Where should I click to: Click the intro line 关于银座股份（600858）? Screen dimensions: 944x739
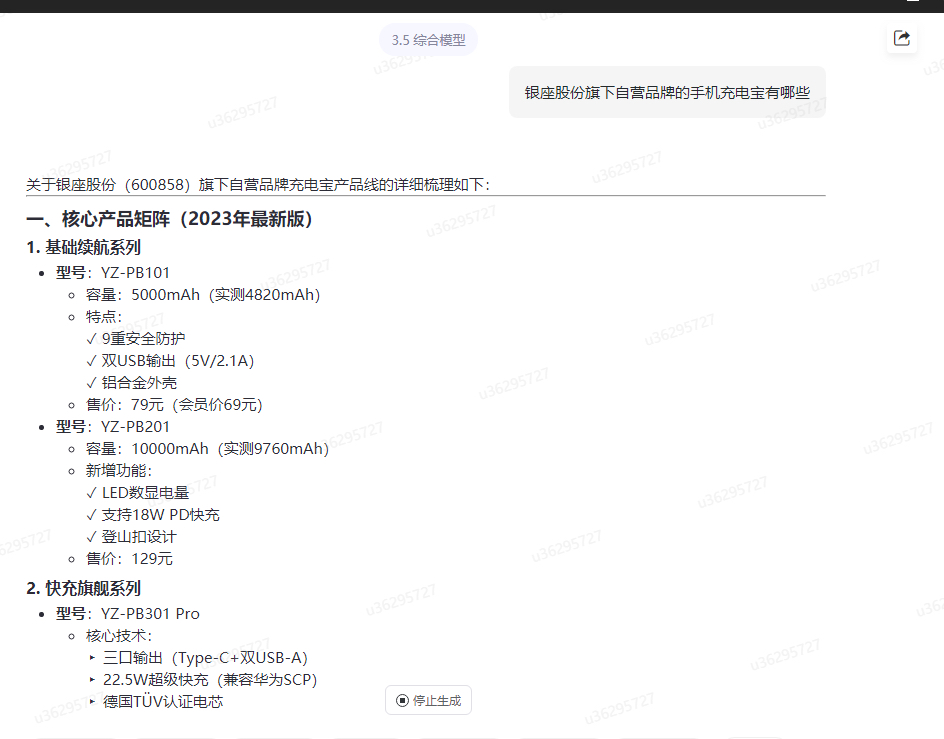coord(258,184)
